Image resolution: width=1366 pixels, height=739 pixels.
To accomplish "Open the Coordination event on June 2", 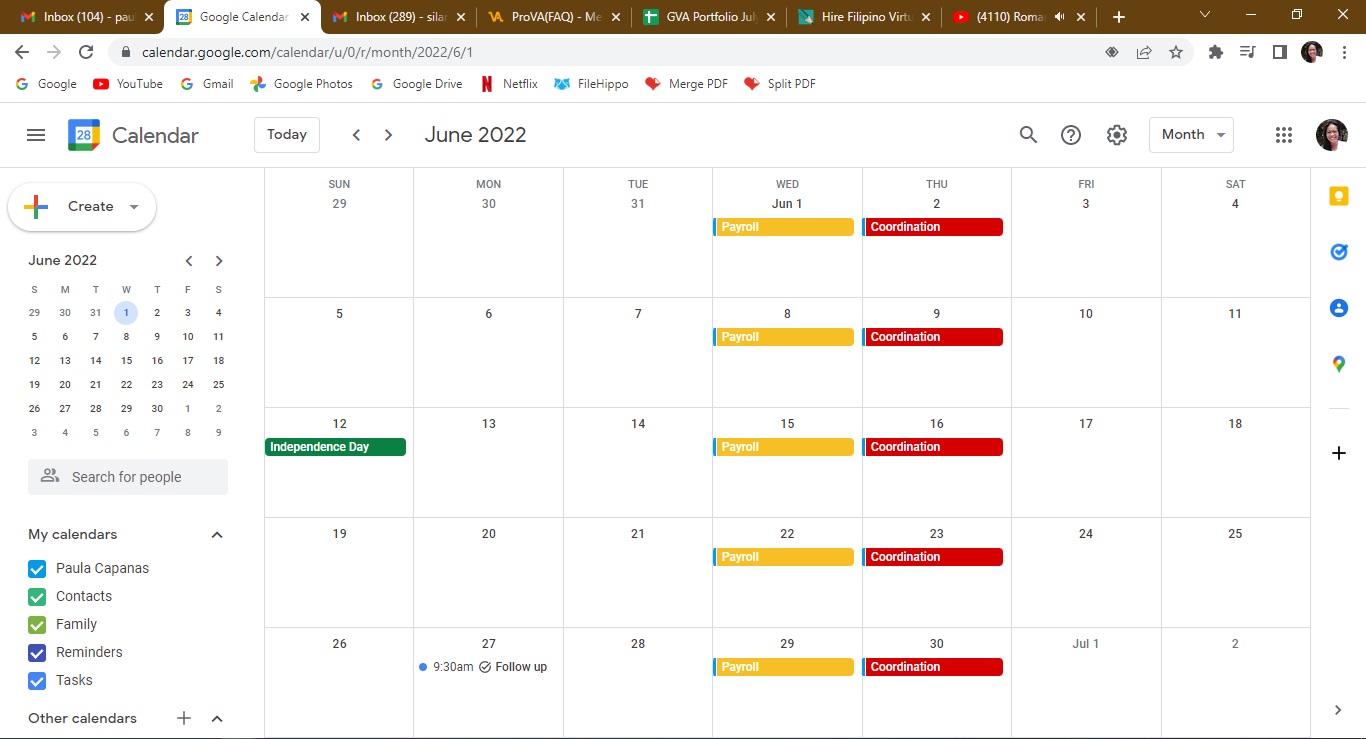I will point(933,227).
